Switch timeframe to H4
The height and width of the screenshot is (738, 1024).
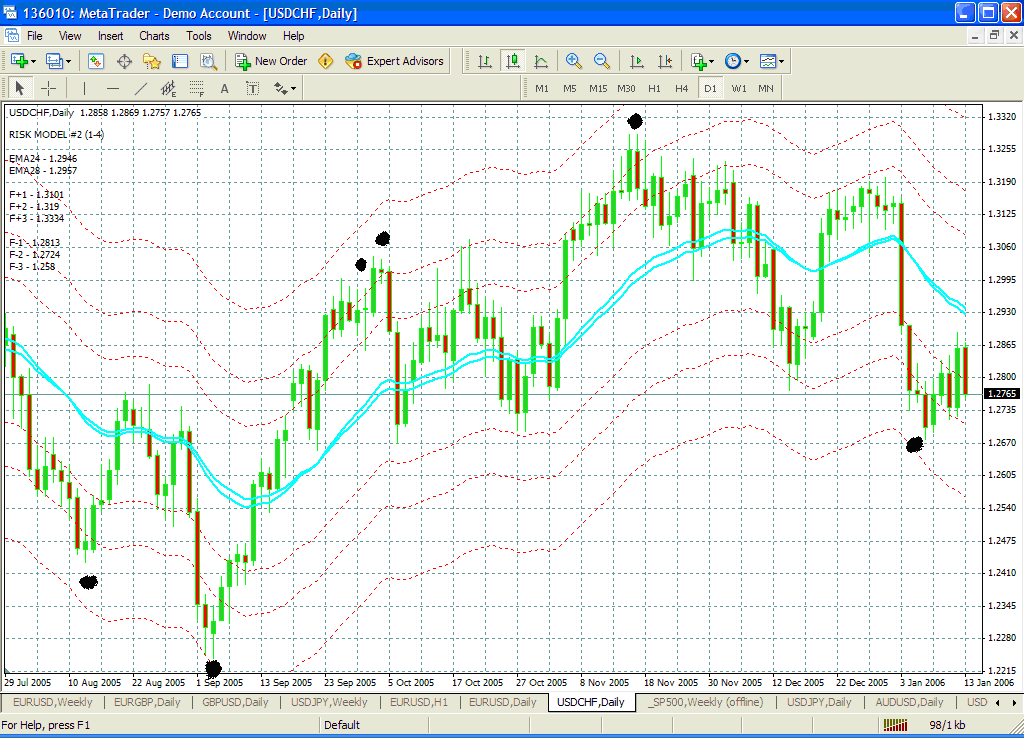point(682,88)
